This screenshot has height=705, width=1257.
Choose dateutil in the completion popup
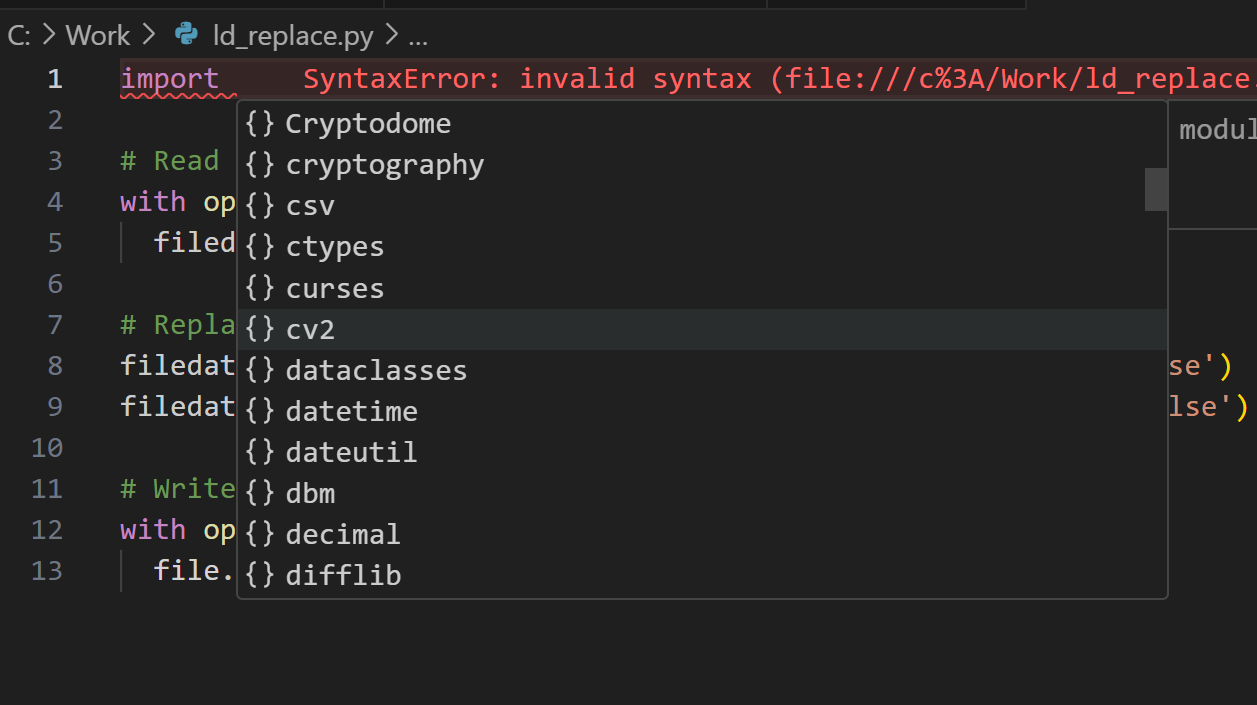point(351,452)
